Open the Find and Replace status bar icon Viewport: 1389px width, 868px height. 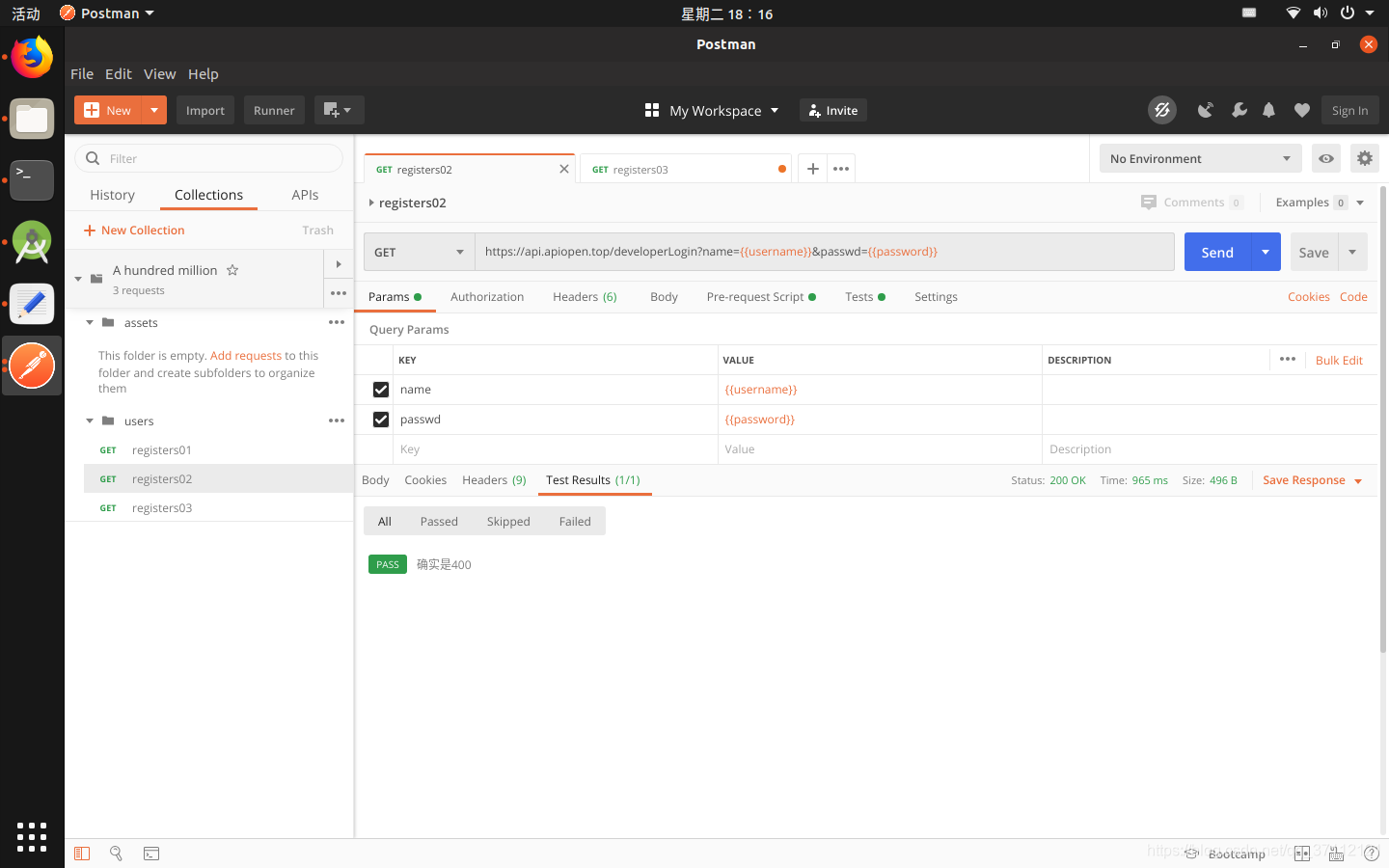[x=116, y=854]
